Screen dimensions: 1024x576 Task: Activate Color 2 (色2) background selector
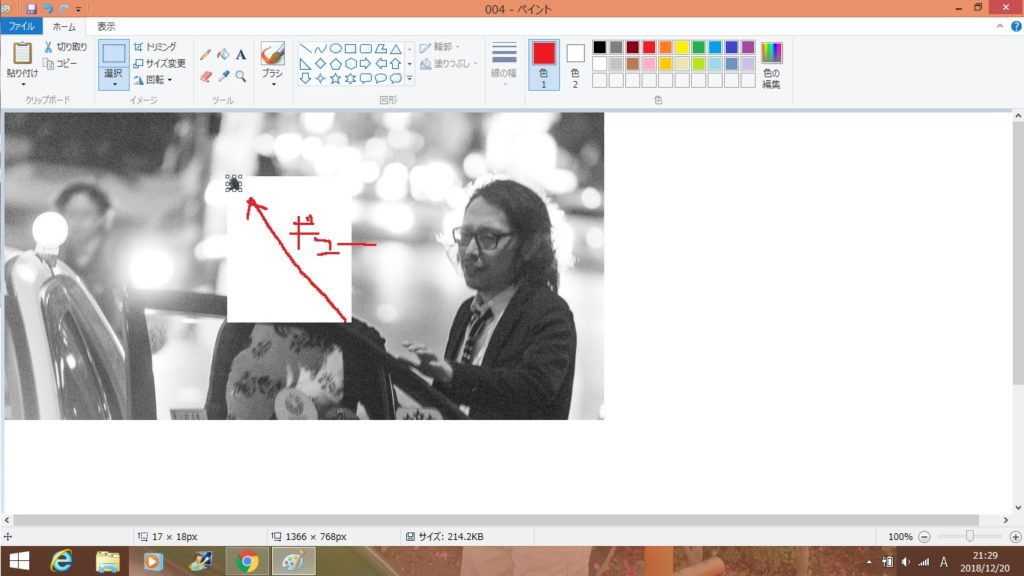coord(575,64)
